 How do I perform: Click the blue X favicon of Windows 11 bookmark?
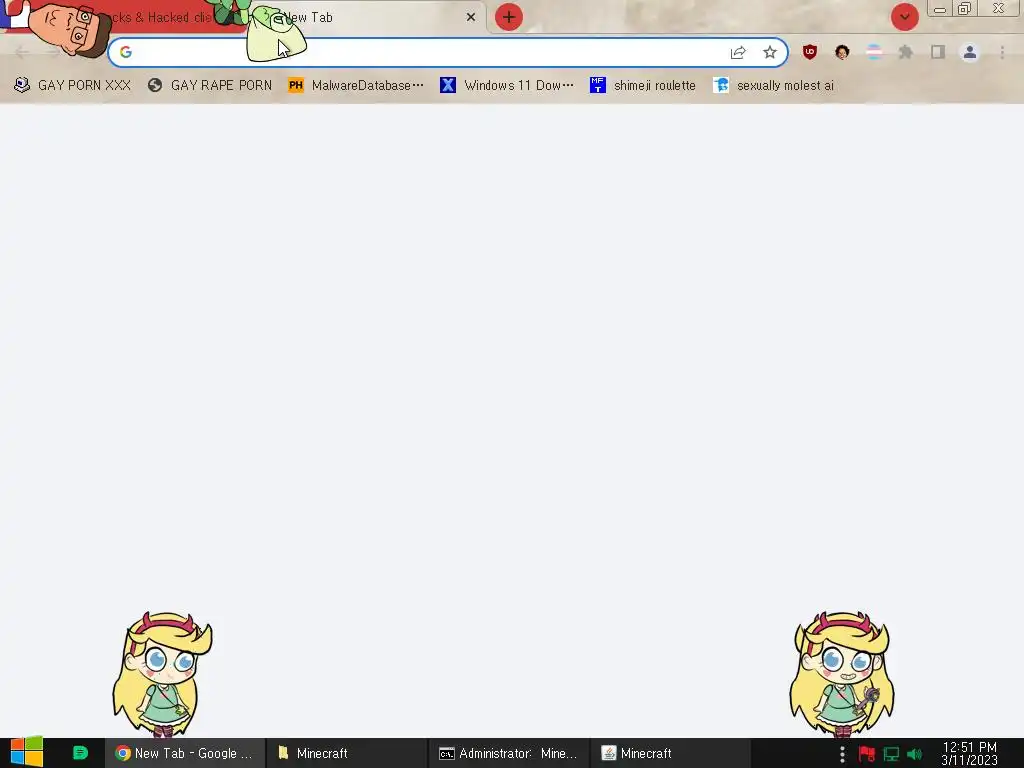point(448,86)
